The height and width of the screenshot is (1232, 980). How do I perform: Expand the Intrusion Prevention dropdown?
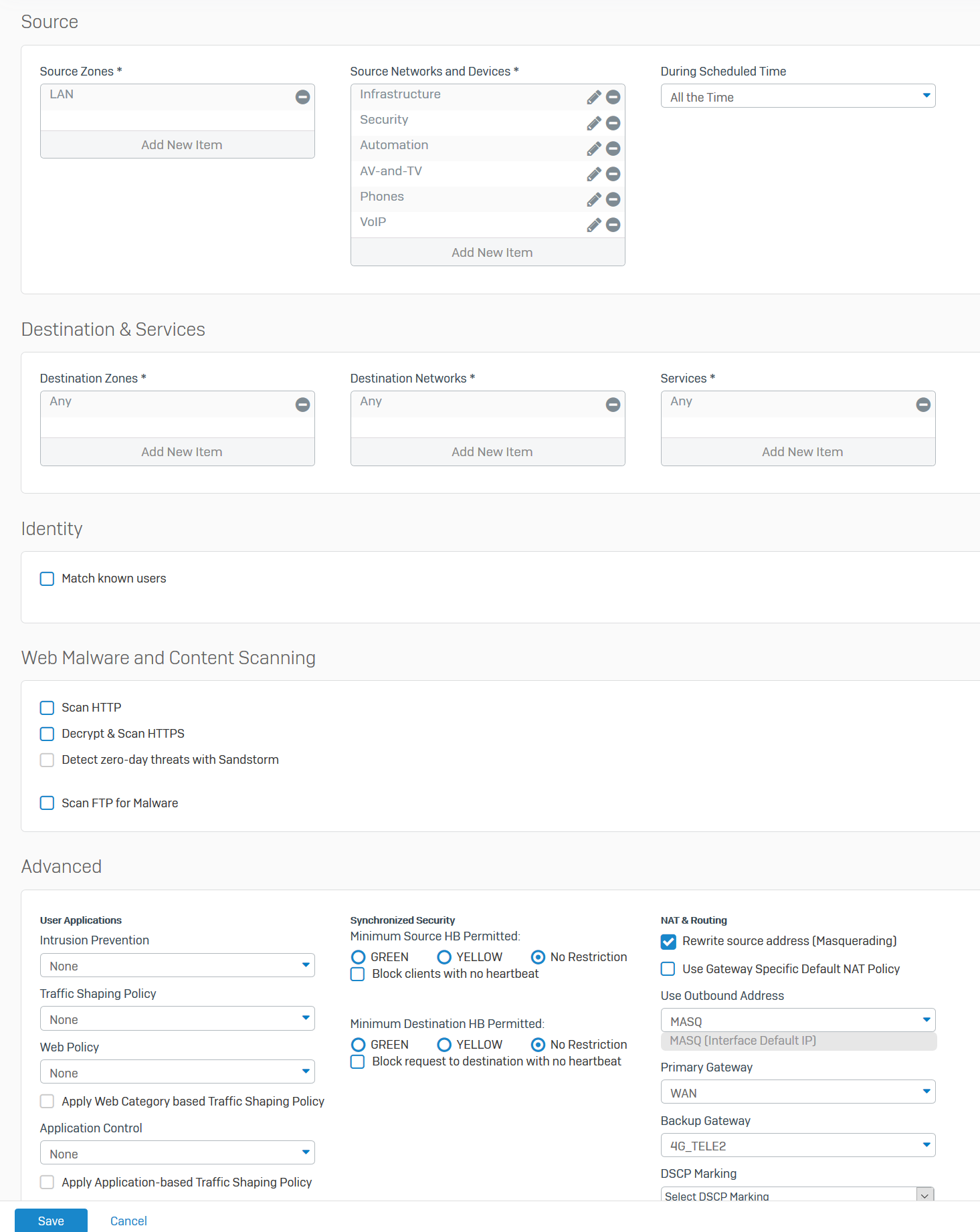(x=177, y=965)
